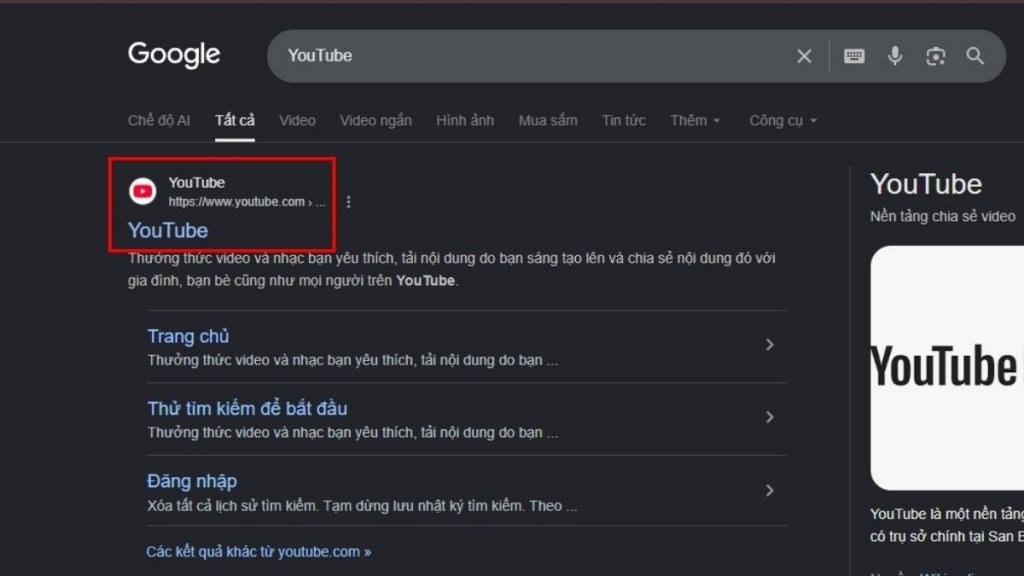Expand chevron on Đăng nhập row
This screenshot has width=1024, height=576.
[769, 490]
